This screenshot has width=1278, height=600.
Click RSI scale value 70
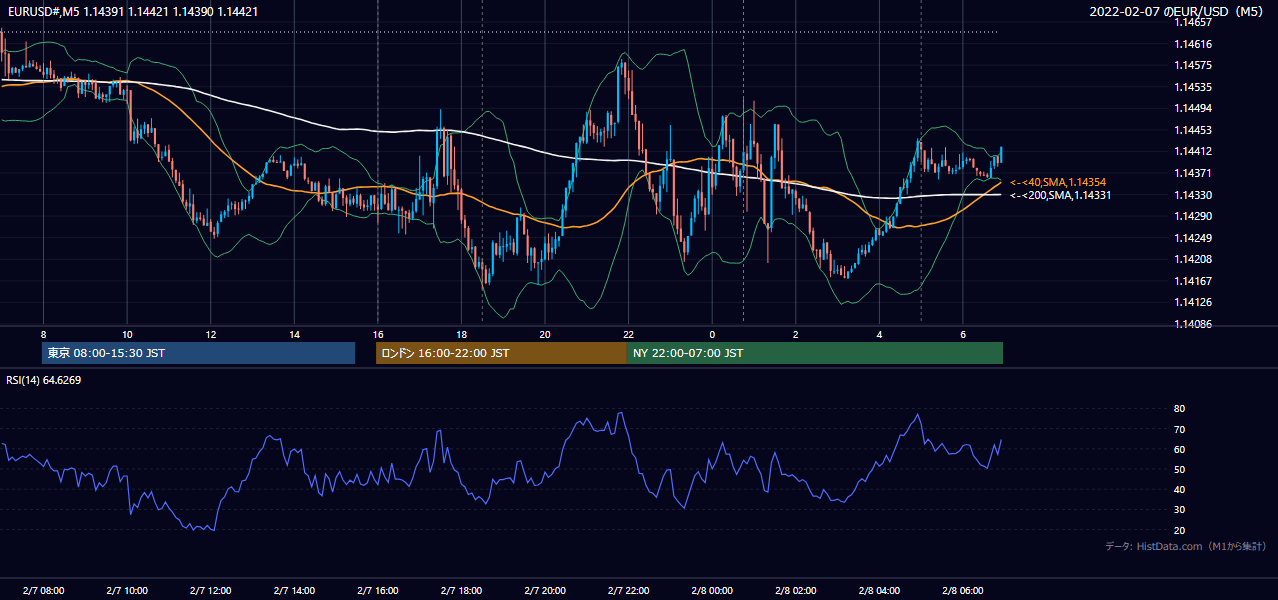(x=1179, y=429)
